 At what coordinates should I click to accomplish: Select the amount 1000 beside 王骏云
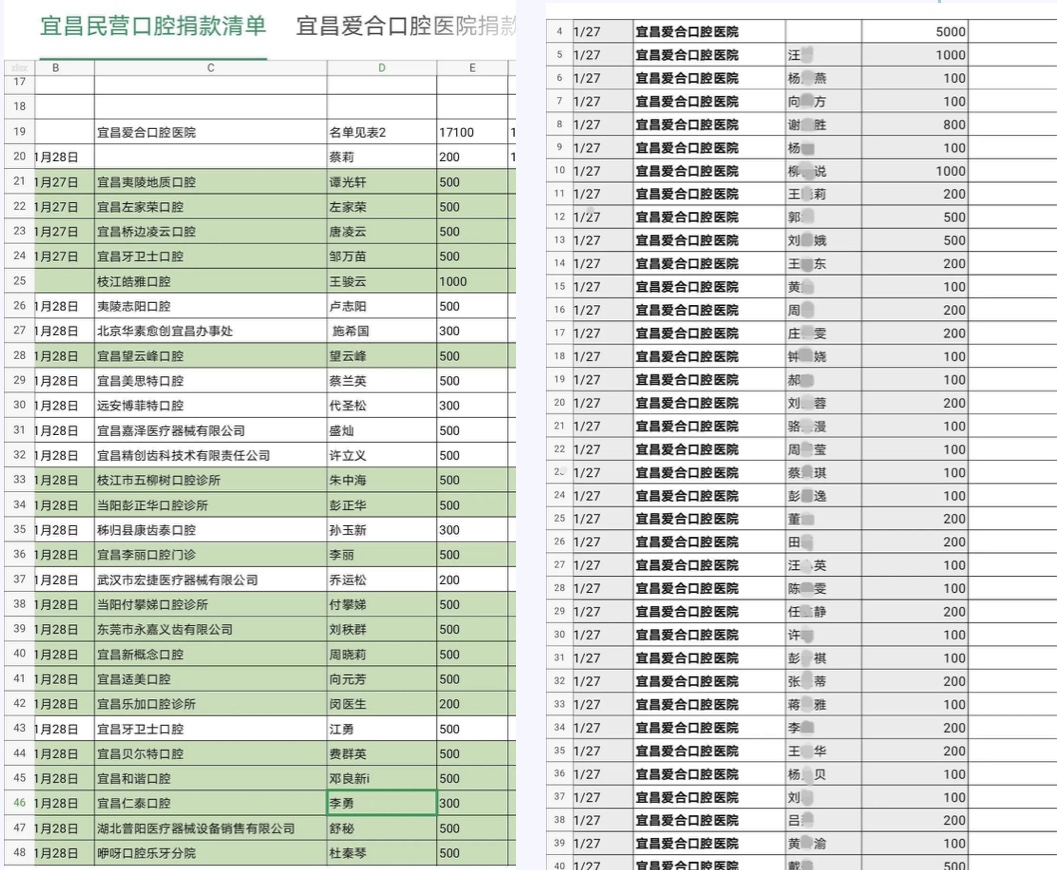(472, 282)
